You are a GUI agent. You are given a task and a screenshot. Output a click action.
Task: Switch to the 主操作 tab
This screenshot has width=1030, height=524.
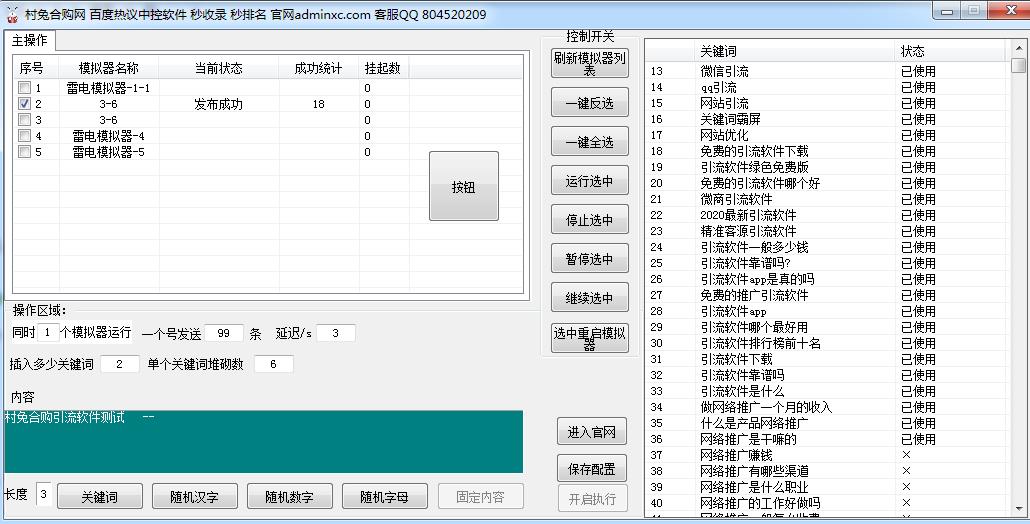(30, 41)
